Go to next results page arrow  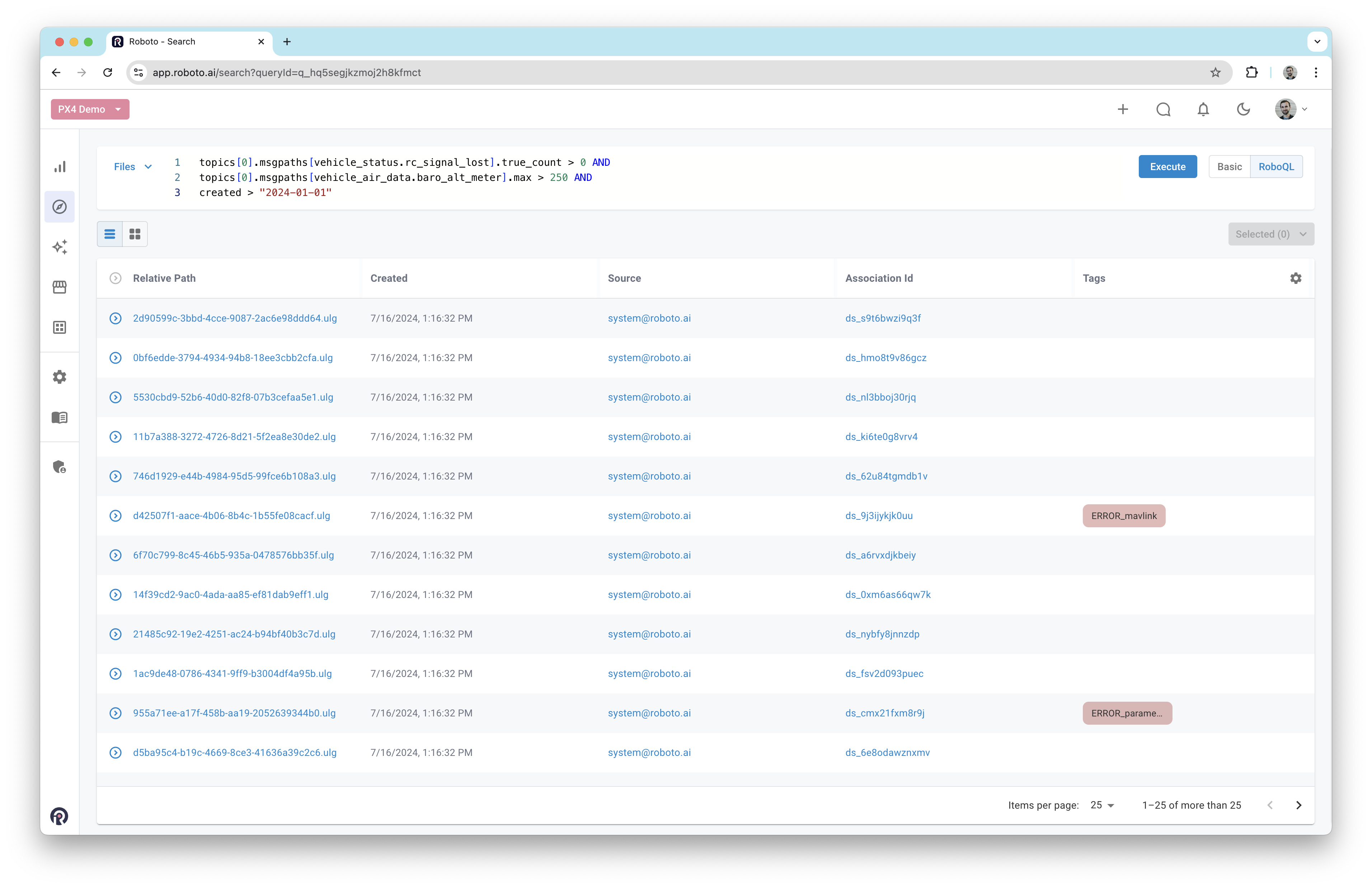(1299, 805)
